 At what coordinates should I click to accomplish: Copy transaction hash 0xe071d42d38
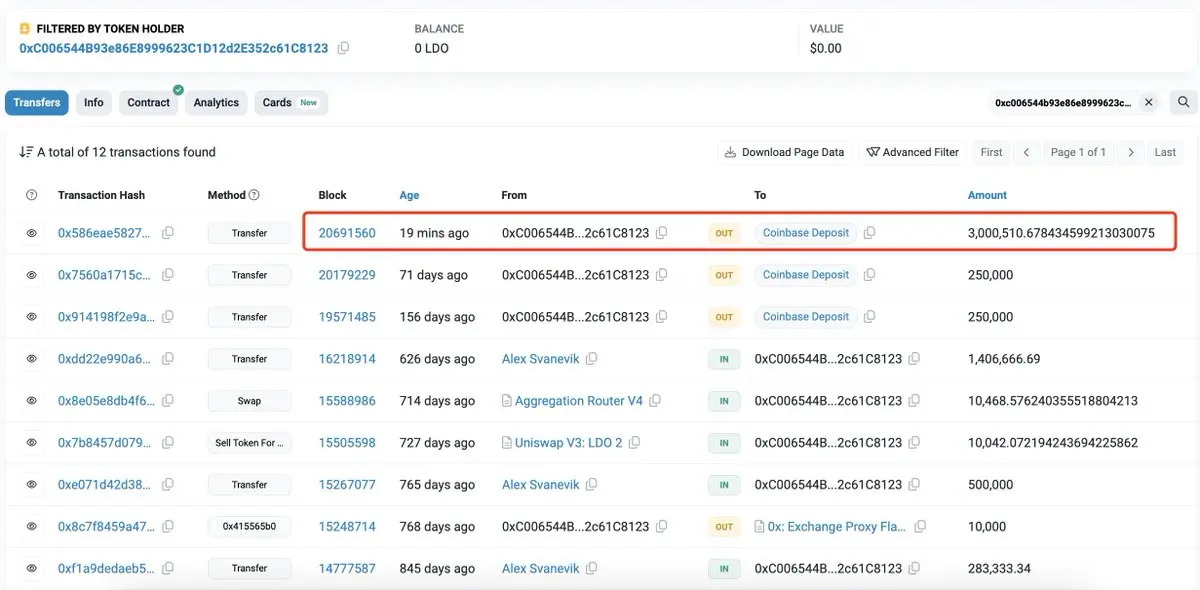pos(168,485)
